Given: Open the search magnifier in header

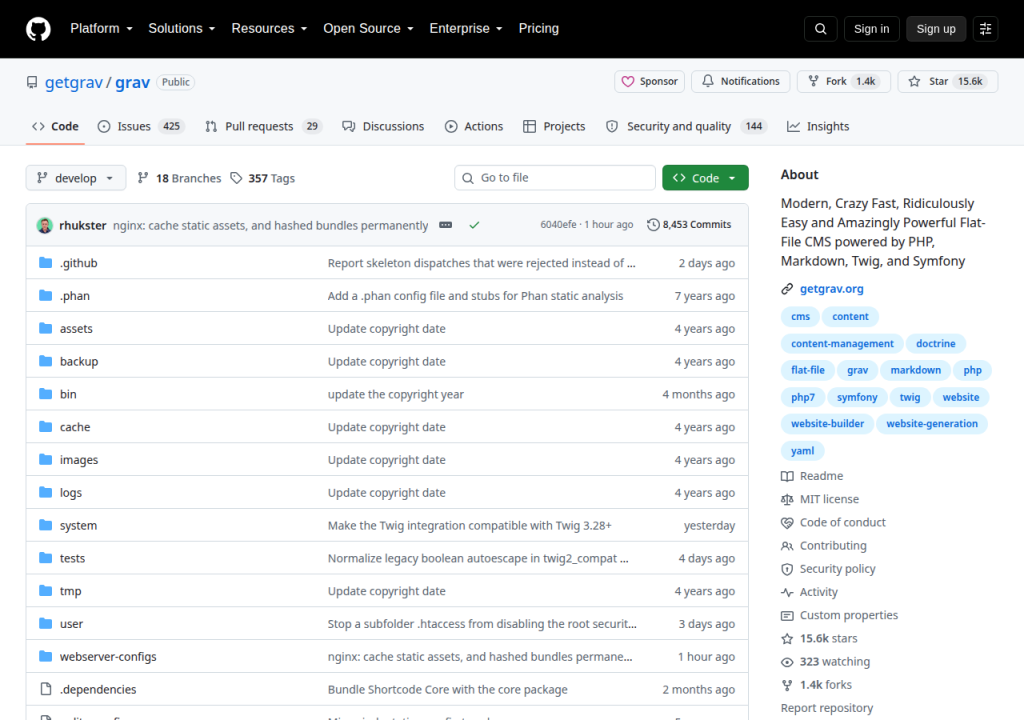Looking at the screenshot, I should pyautogui.click(x=820, y=29).
